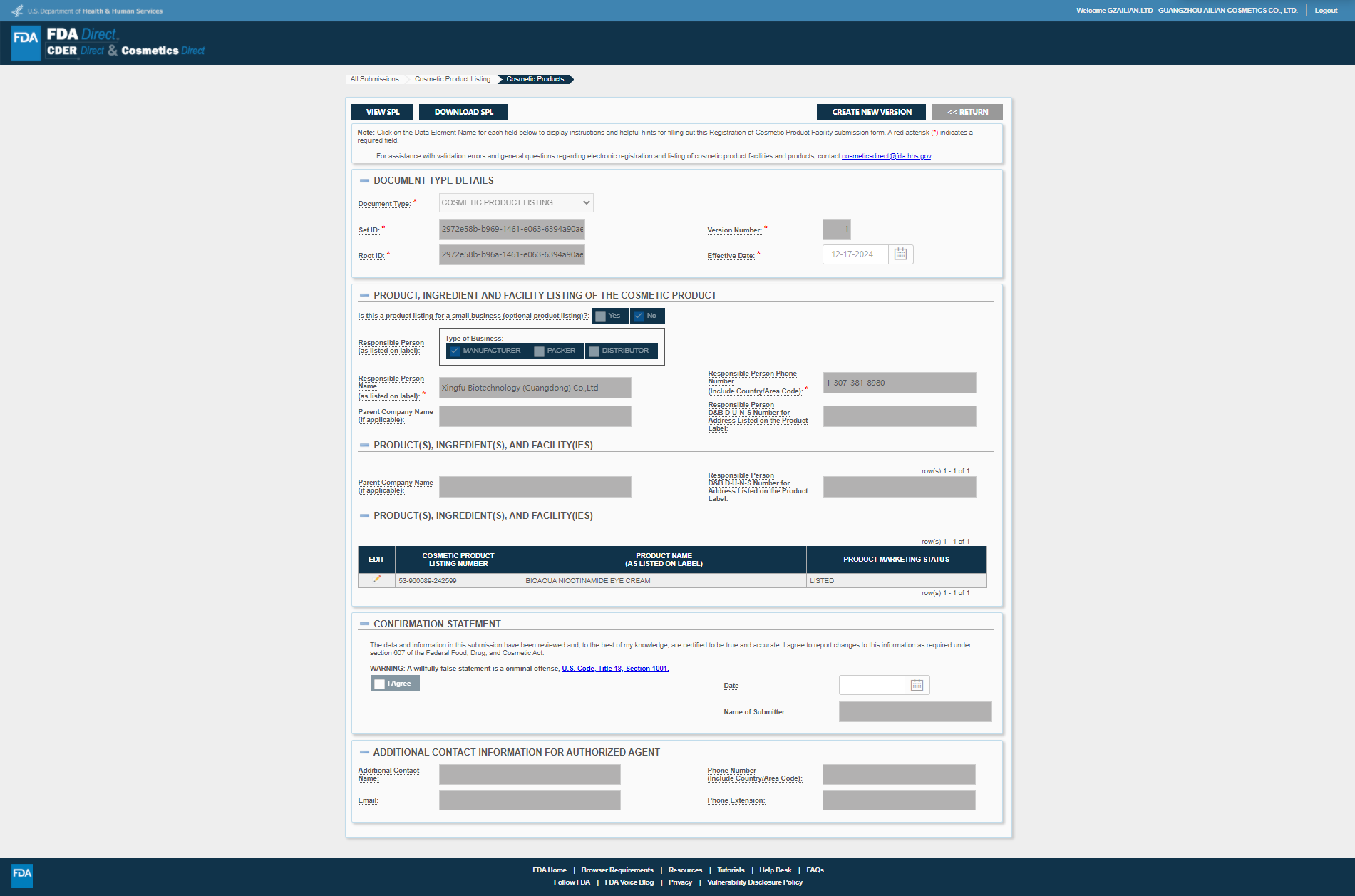
Task: Open Cosmetic Product Listing breadcrumb
Action: pos(452,79)
